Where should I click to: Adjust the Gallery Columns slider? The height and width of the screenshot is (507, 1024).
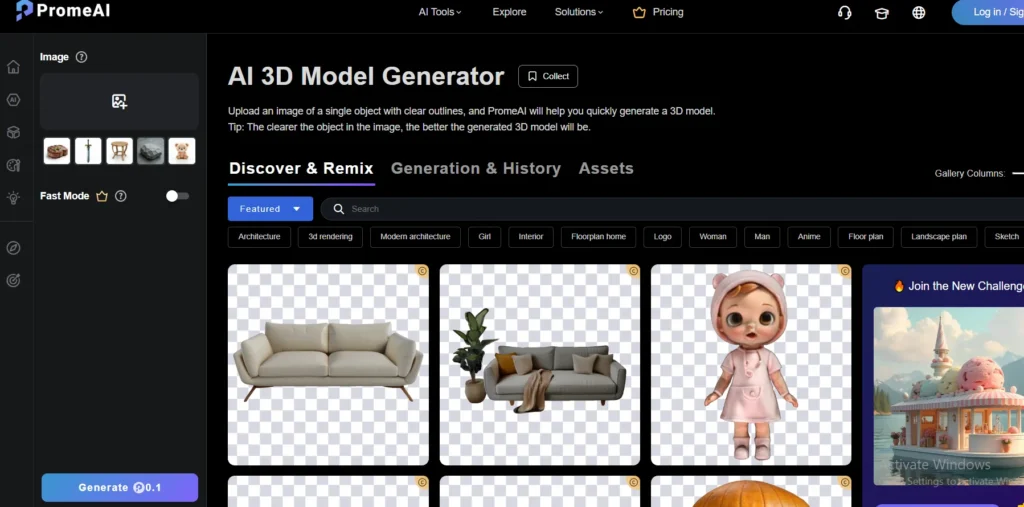pyautogui.click(x=1017, y=174)
